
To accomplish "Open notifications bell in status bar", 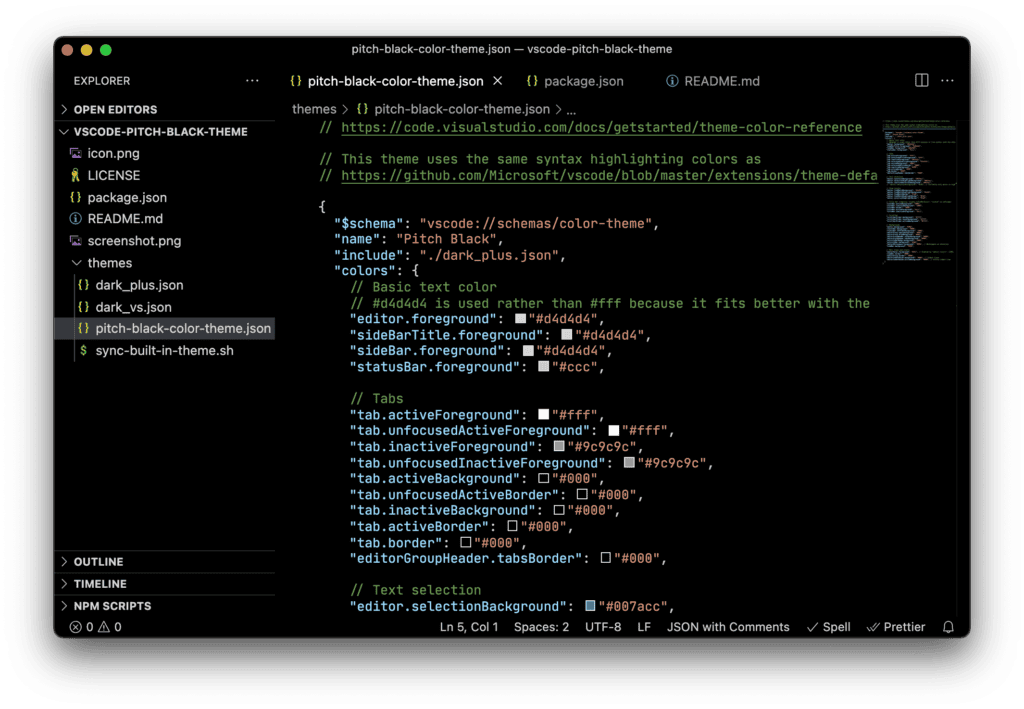I will 948,627.
